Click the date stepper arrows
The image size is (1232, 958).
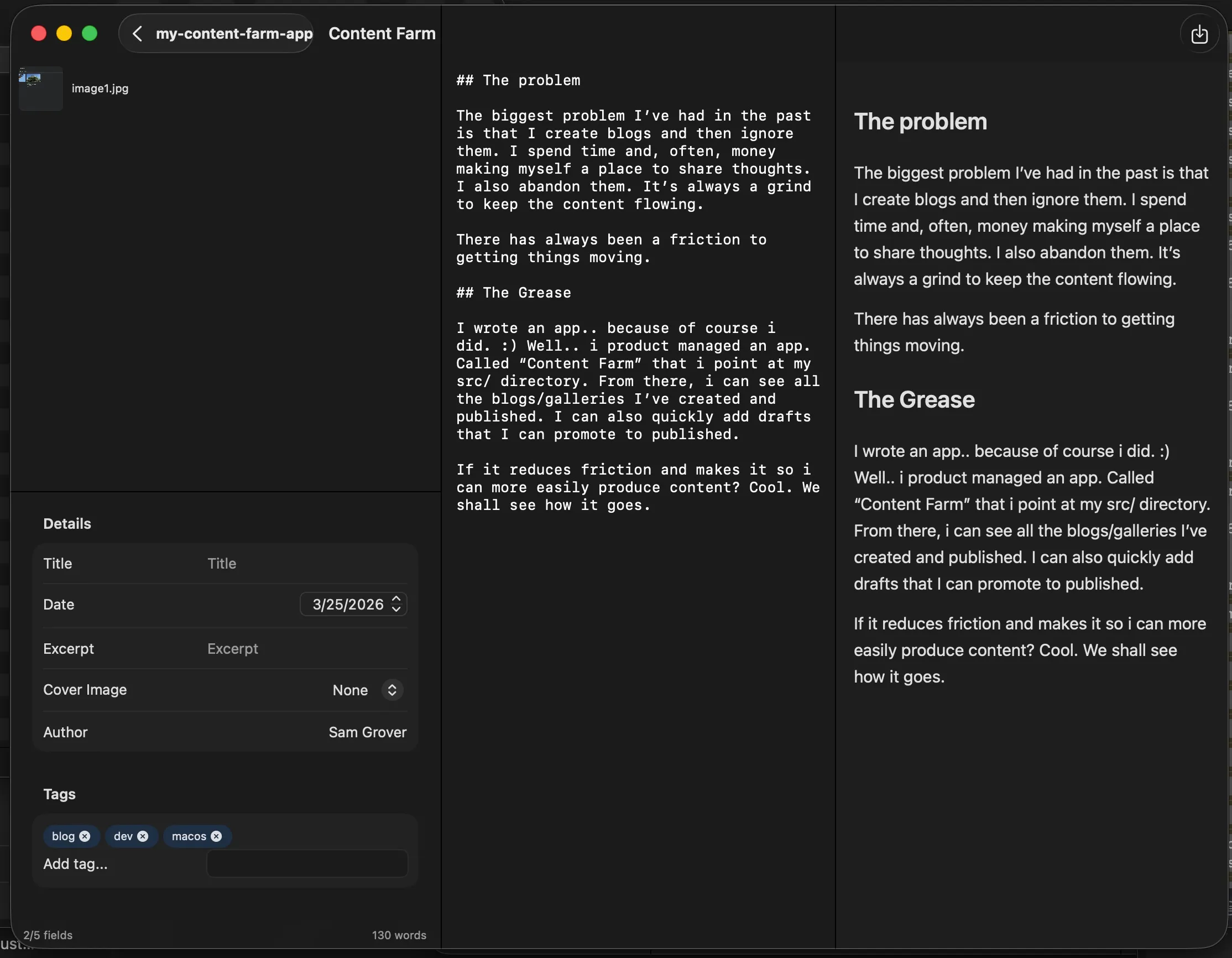pos(396,604)
